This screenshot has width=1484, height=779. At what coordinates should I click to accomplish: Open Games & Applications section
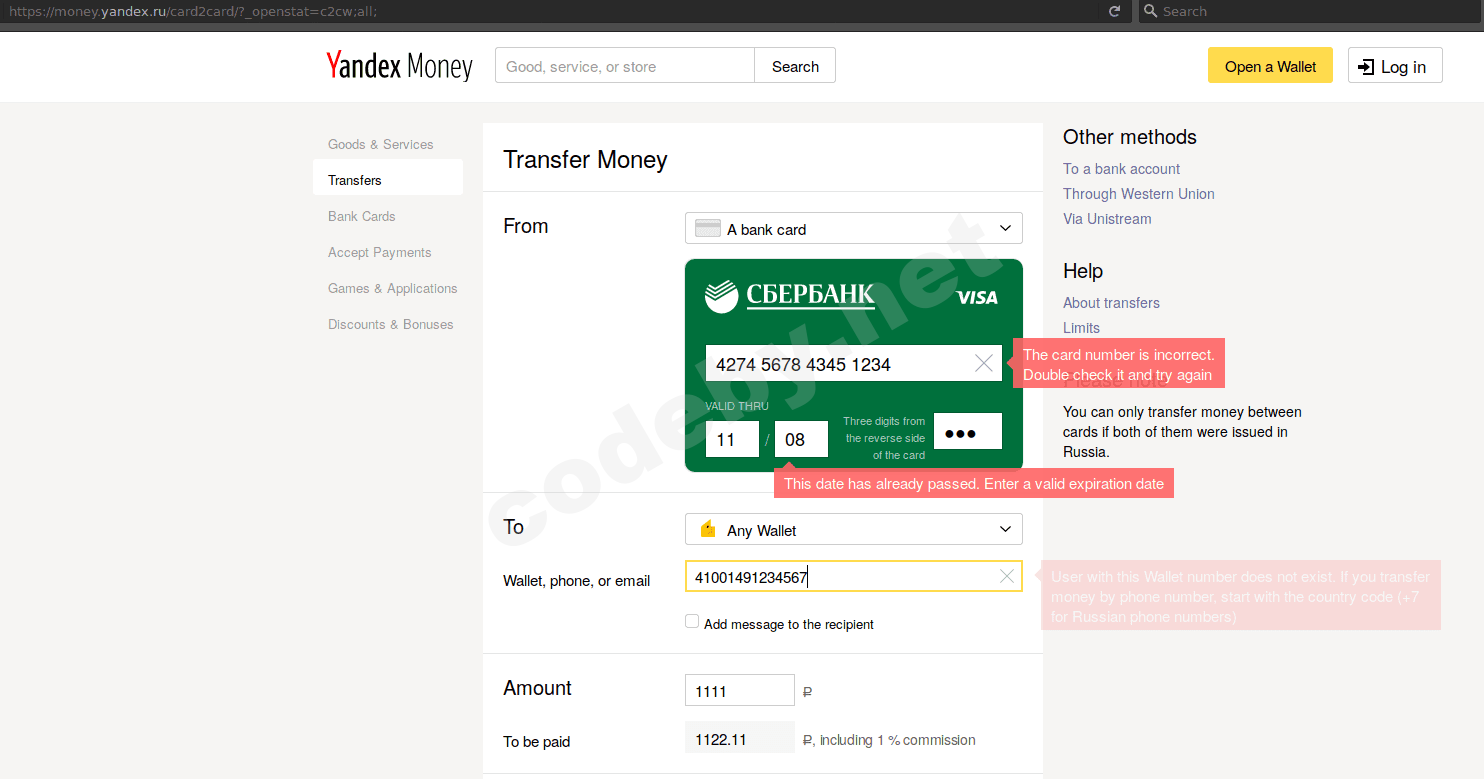(393, 288)
